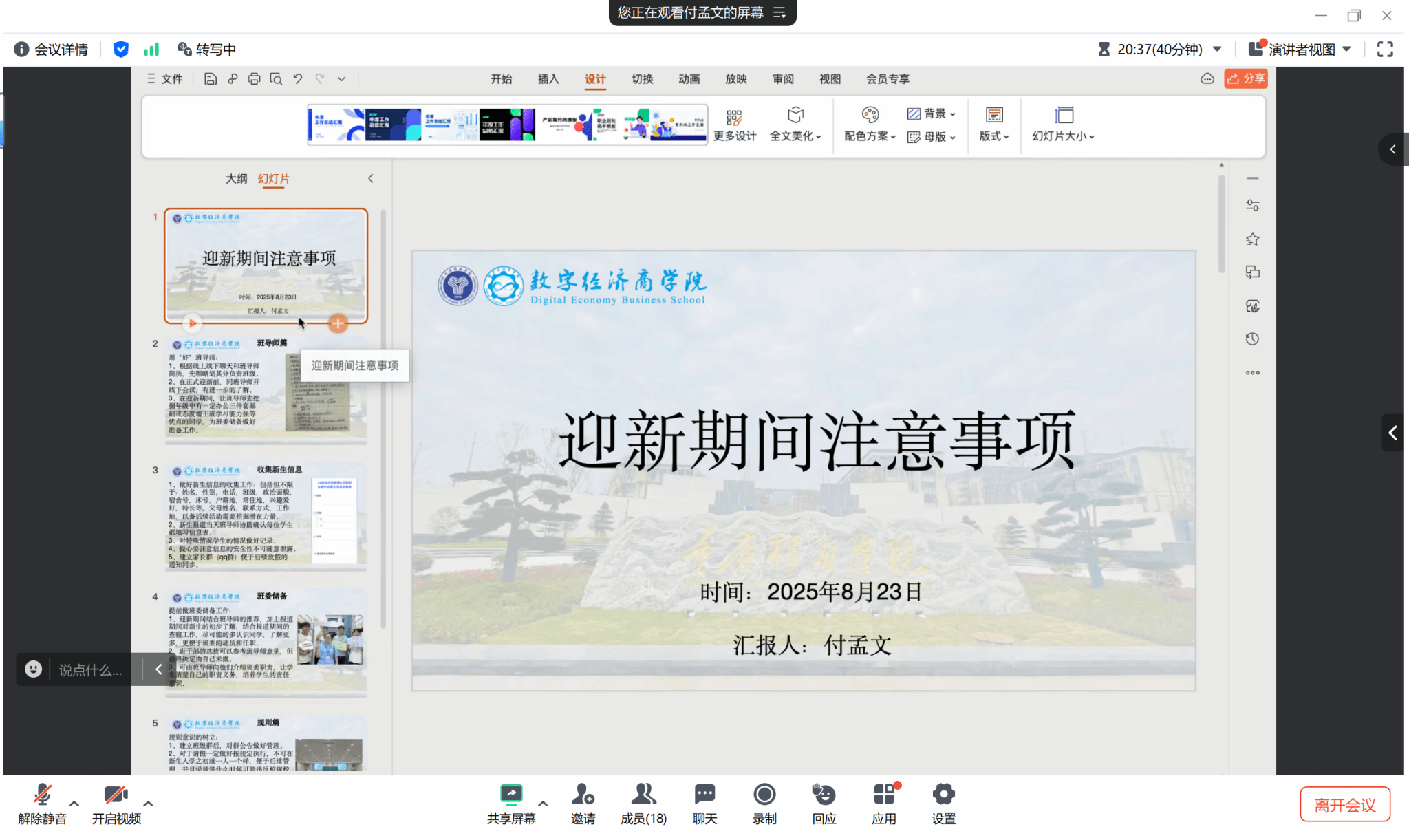Click the Share Screen icon
This screenshot has height=840, width=1409.
[510, 795]
